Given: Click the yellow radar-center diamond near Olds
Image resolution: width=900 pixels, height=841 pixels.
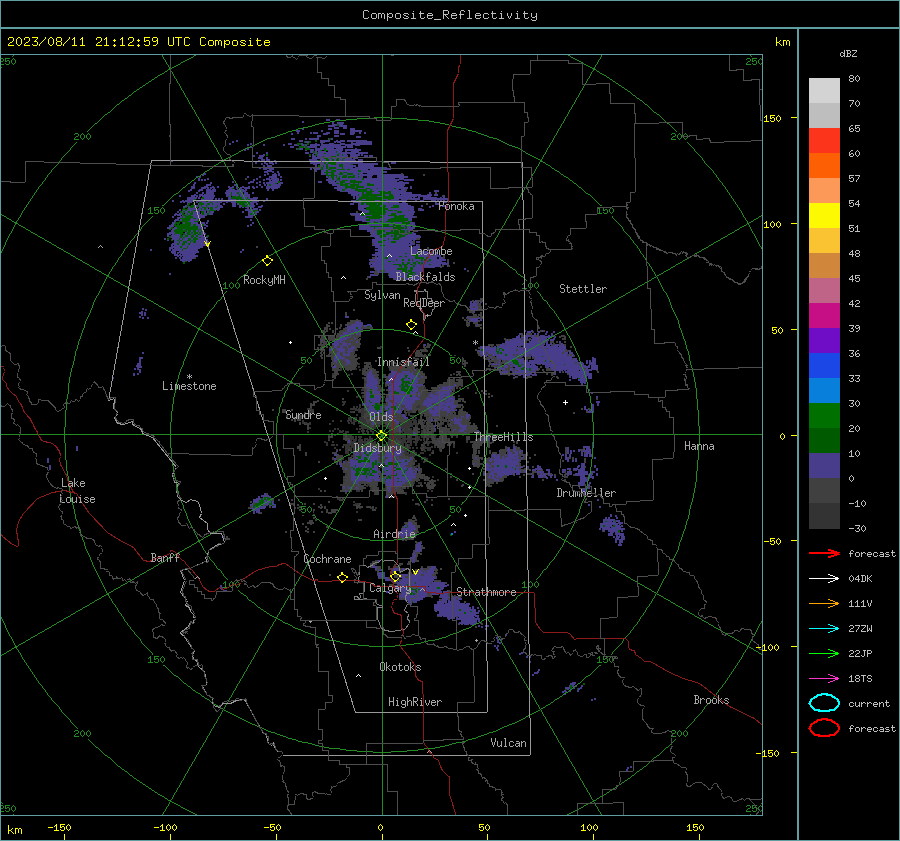Looking at the screenshot, I should (381, 436).
